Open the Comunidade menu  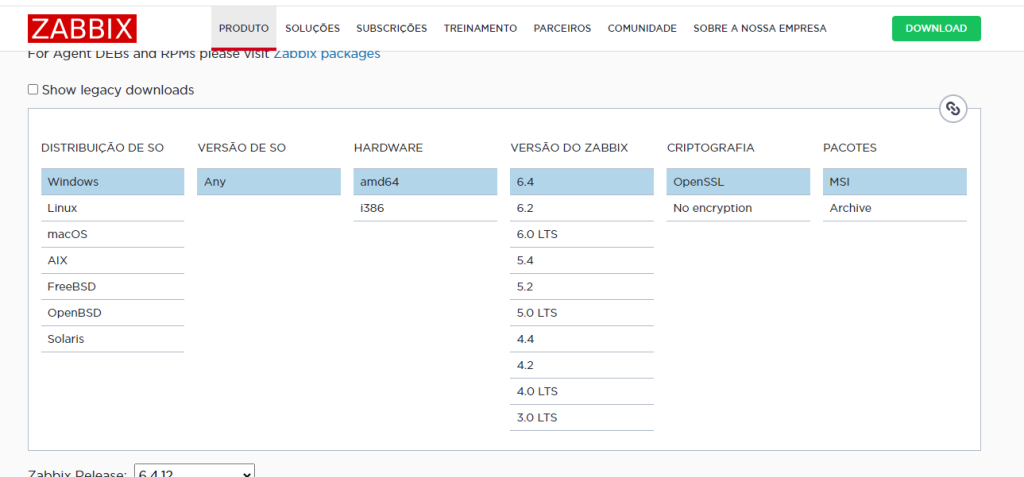coord(641,28)
